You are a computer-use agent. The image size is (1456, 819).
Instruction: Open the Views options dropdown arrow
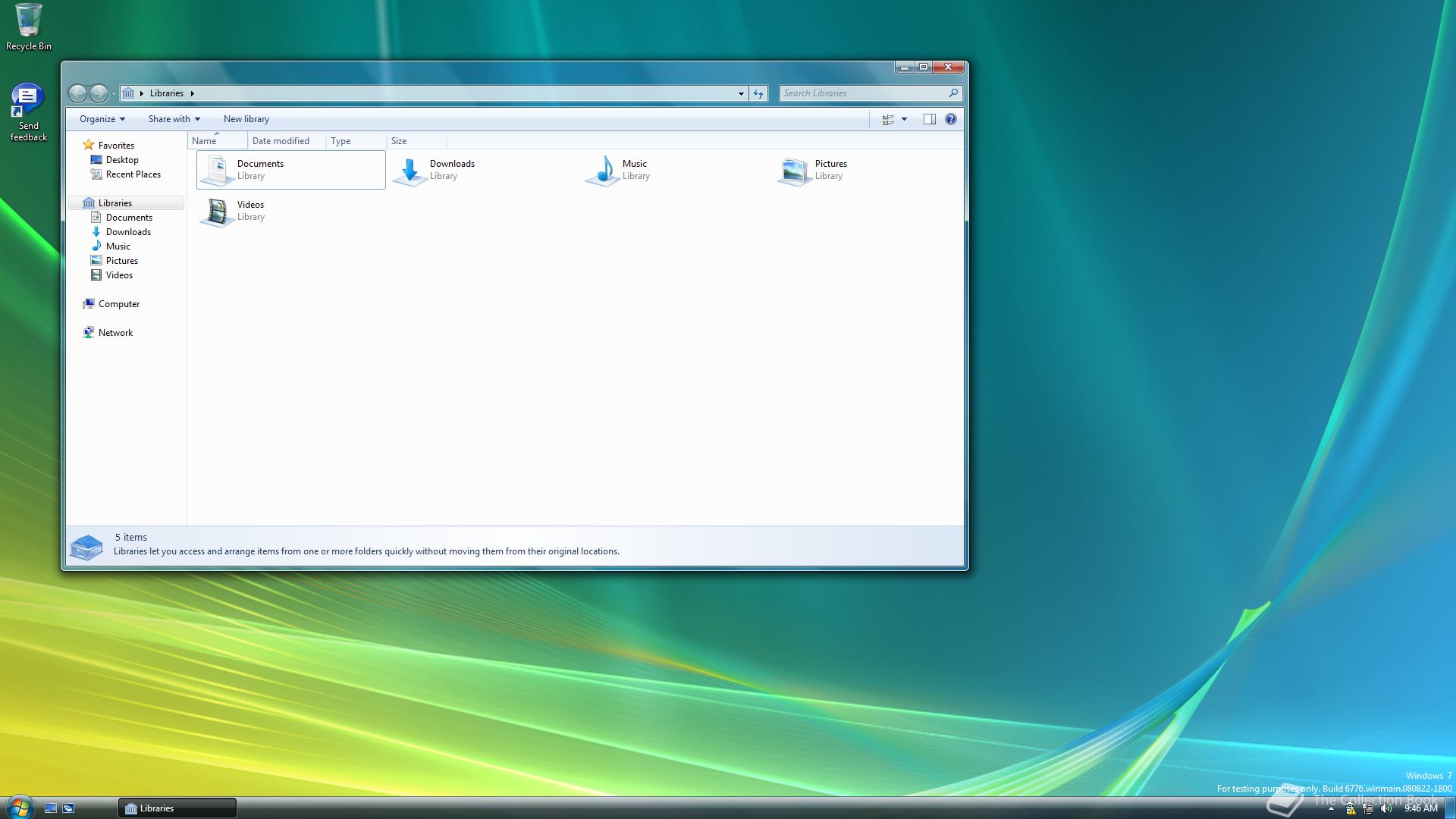click(x=904, y=119)
